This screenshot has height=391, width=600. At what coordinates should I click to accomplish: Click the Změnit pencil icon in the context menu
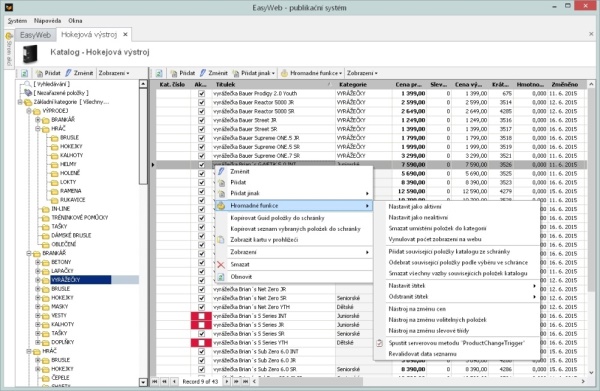point(221,171)
